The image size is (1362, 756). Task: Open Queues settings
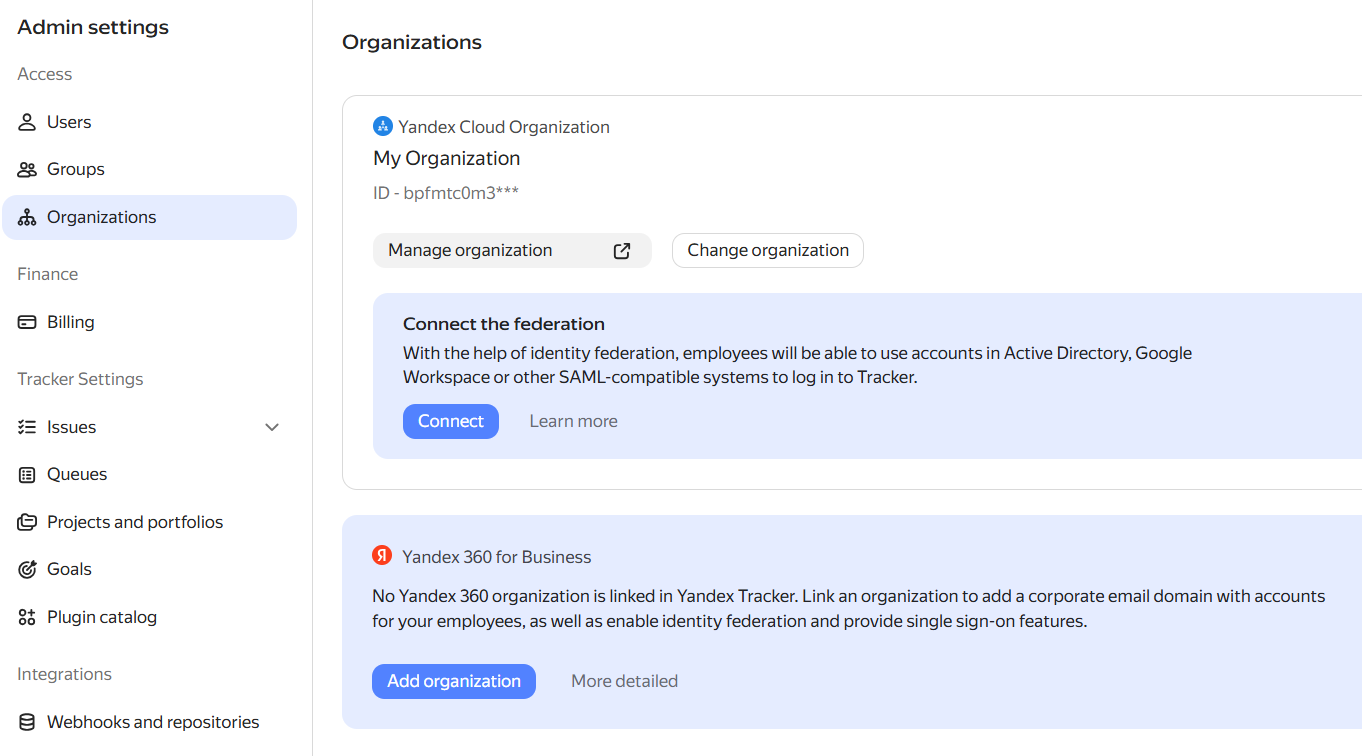150,474
